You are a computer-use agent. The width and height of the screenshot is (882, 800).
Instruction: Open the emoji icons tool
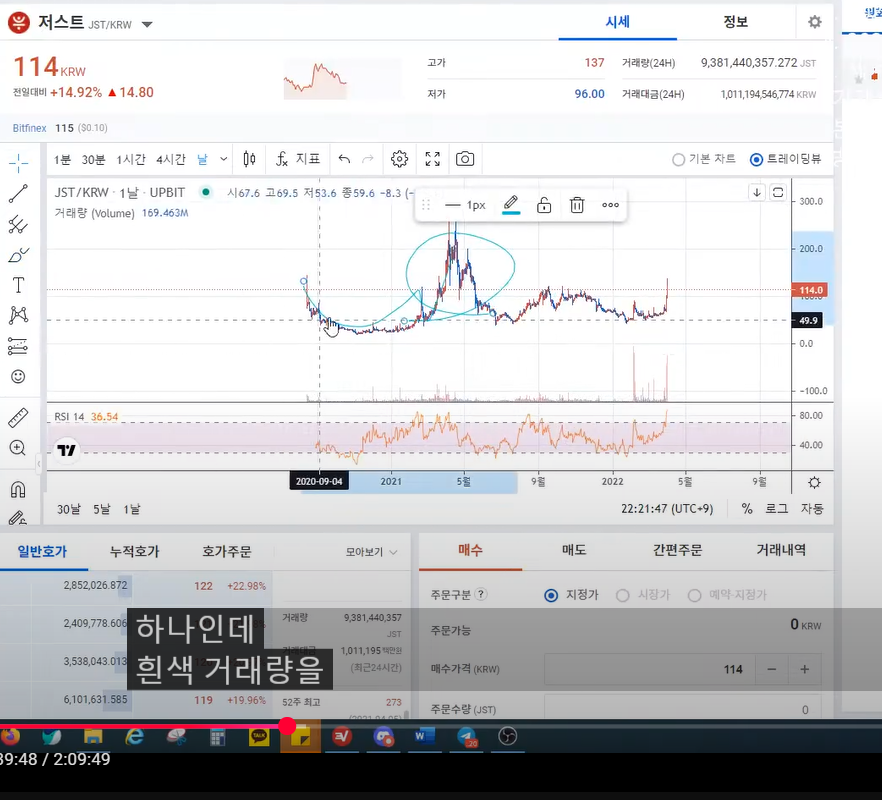[18, 376]
